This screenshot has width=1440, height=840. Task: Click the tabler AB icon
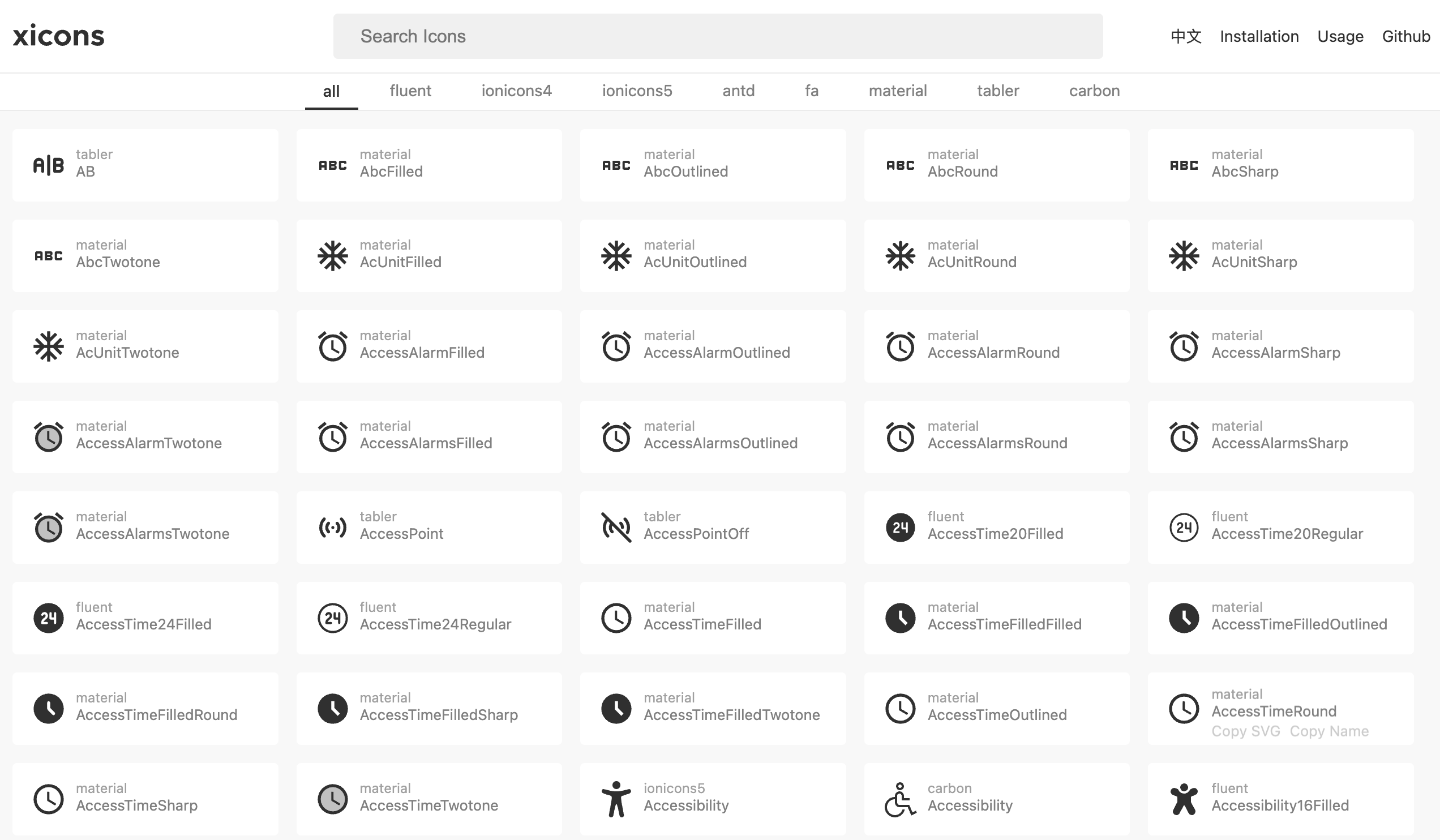(49, 165)
